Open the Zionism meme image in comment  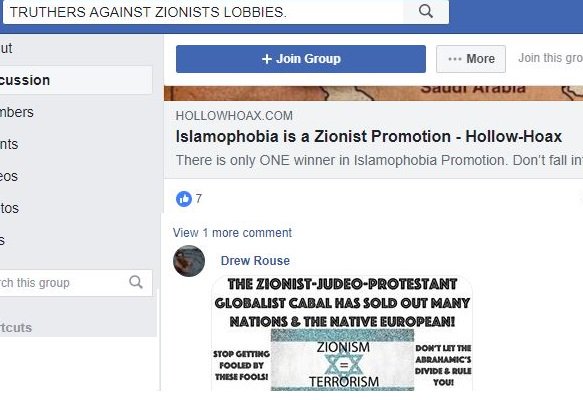(342, 333)
